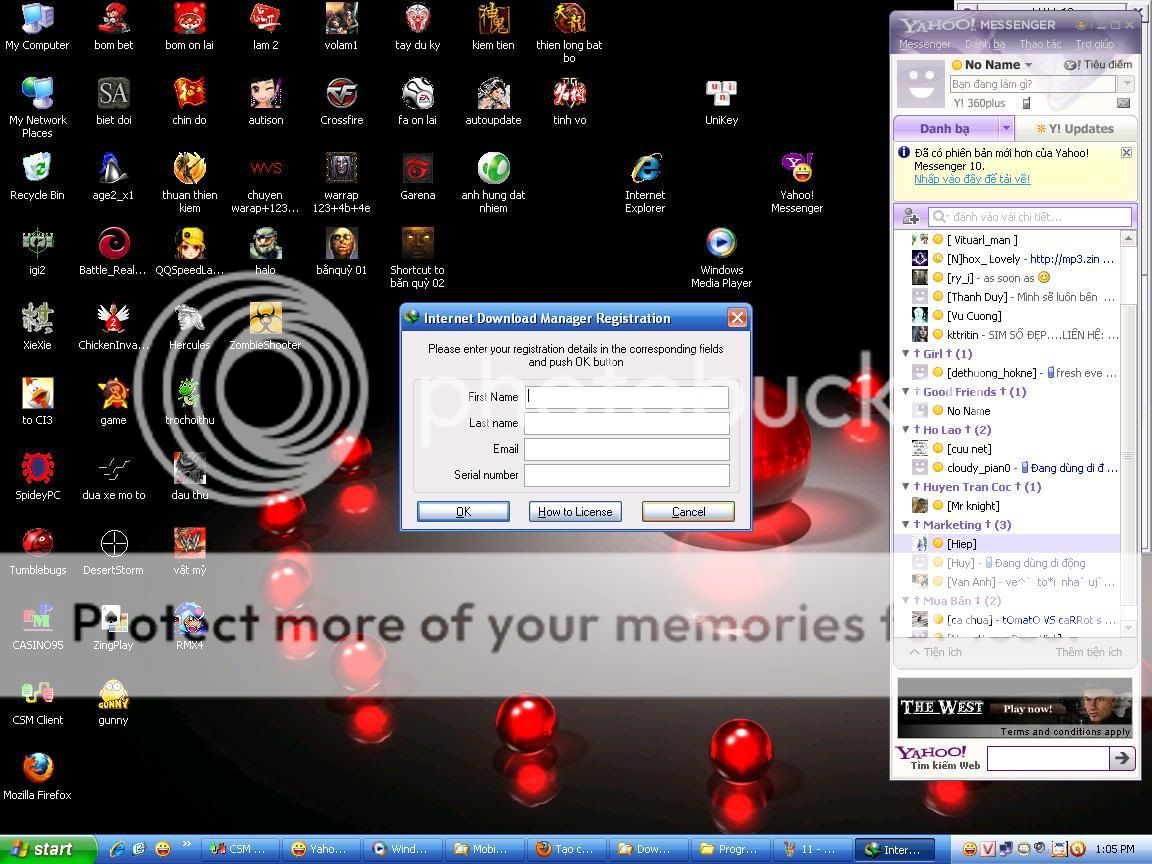Open The West Play now advertisement
Image resolution: width=1152 pixels, height=864 pixels.
1015,708
